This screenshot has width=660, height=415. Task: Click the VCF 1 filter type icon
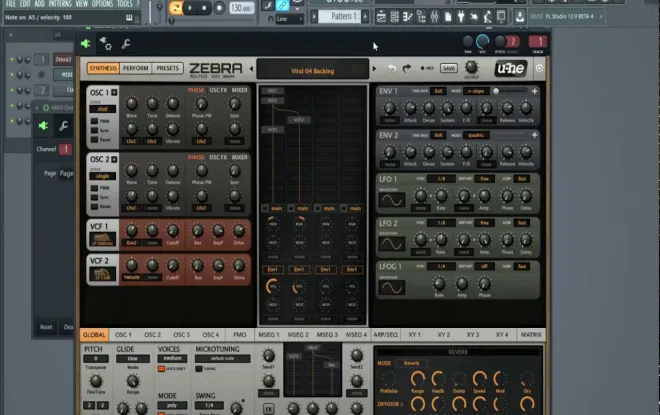click(x=101, y=237)
